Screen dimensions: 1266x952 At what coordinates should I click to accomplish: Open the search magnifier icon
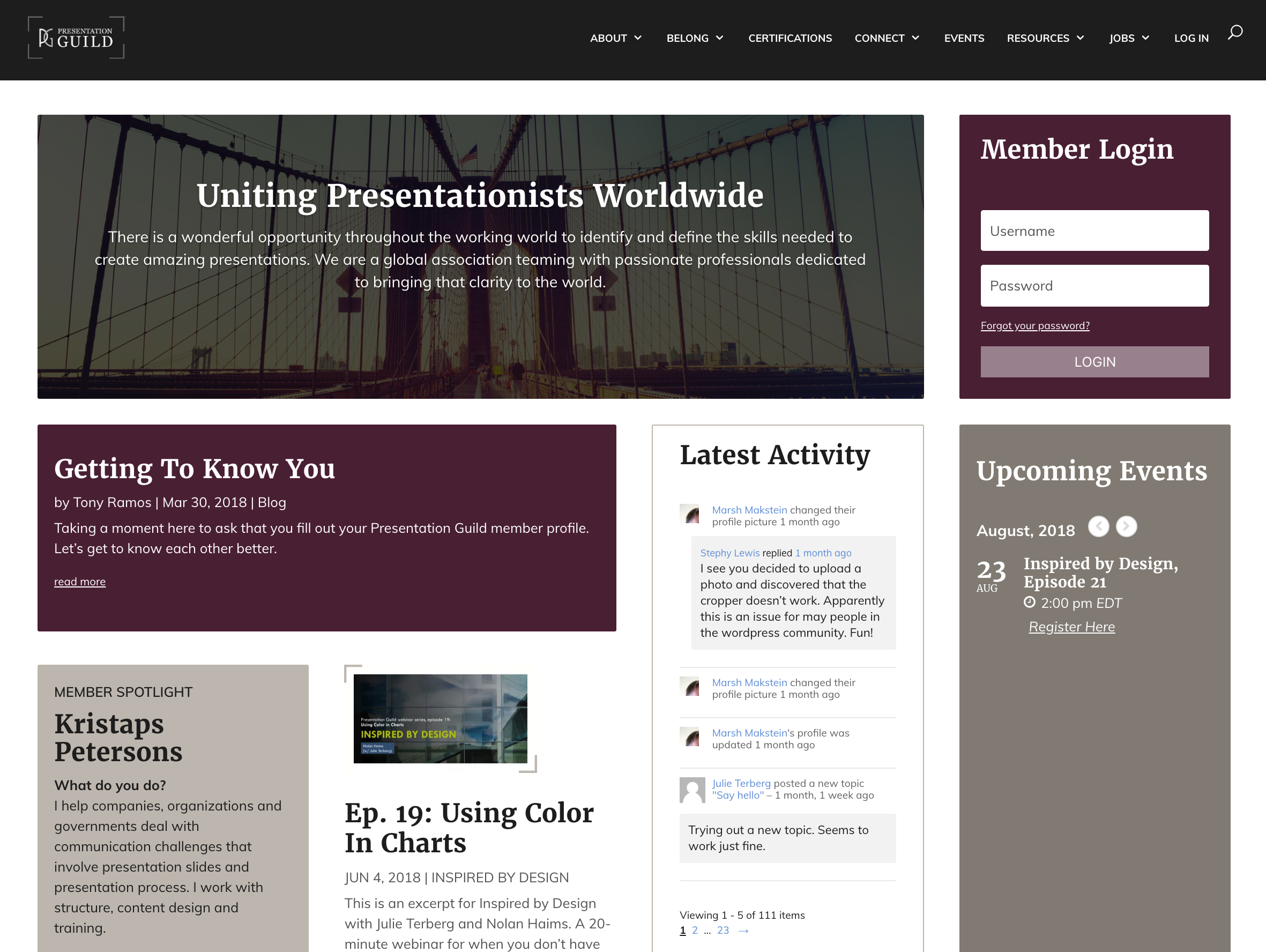tap(1235, 32)
